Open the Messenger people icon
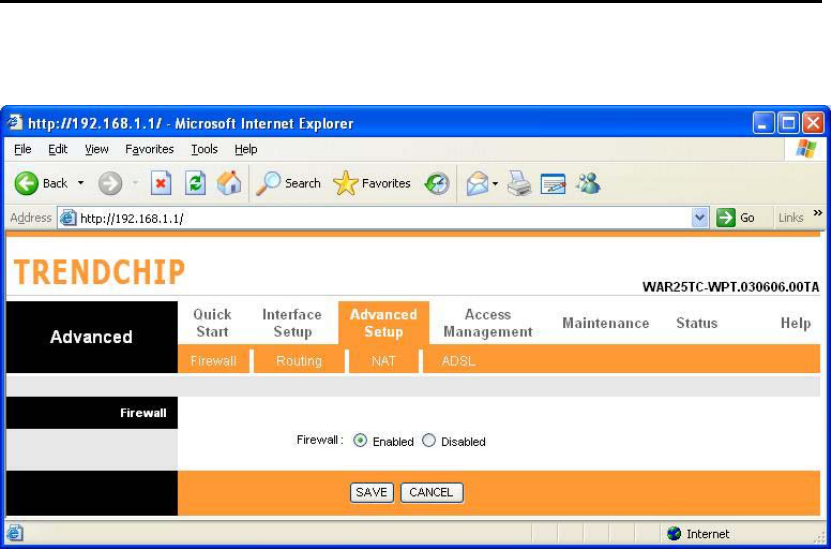 588,183
